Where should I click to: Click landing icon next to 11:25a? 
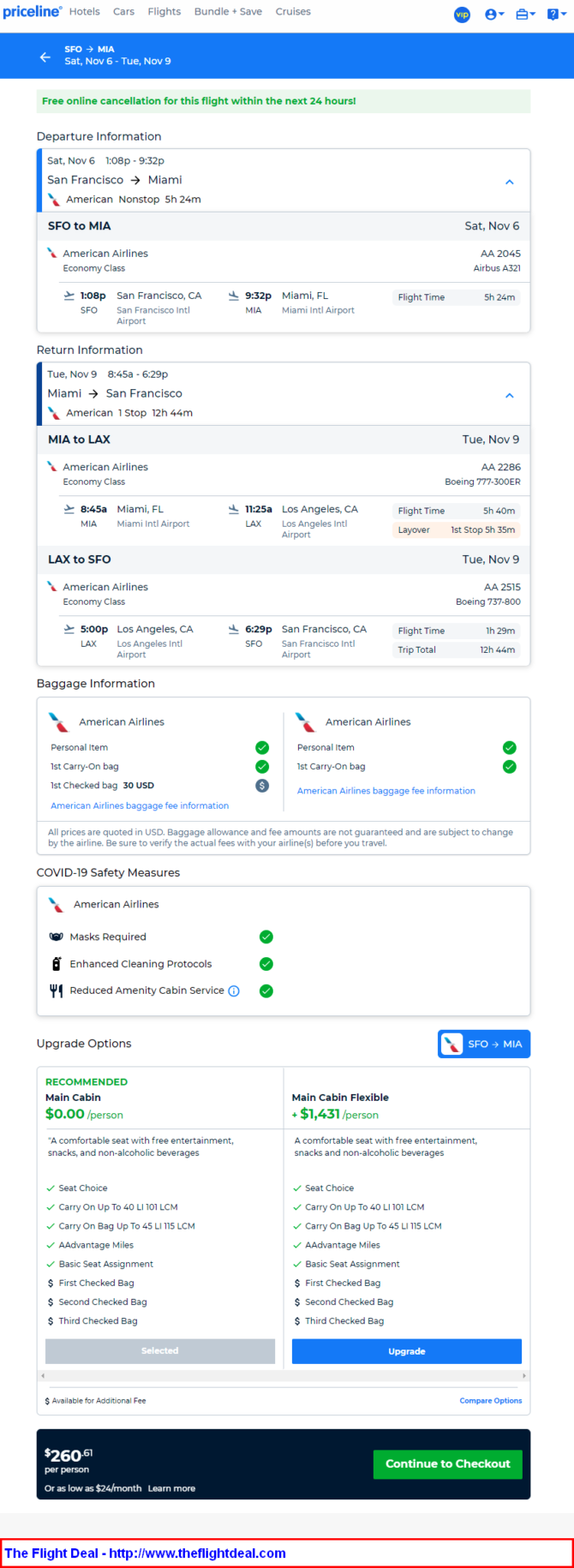tap(233, 509)
